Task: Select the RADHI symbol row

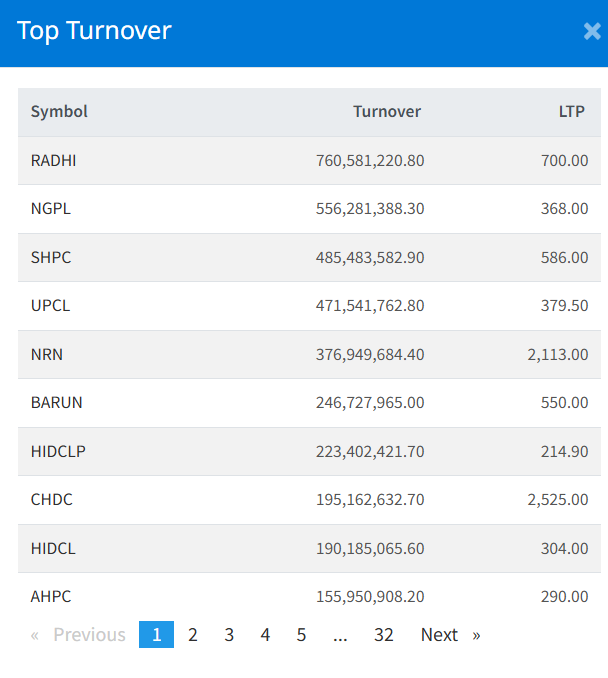Action: 53,161
